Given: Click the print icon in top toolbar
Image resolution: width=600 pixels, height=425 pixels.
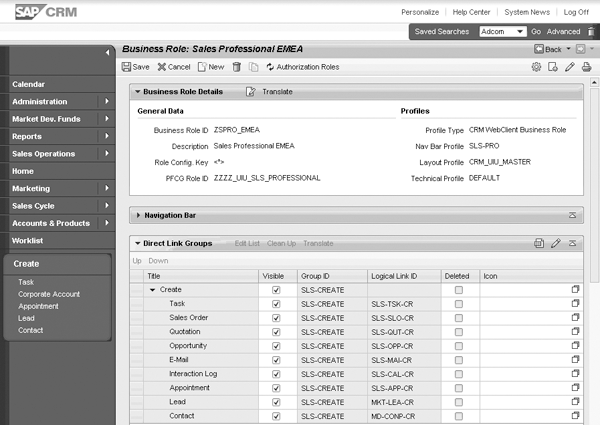Looking at the screenshot, I should point(585,67).
